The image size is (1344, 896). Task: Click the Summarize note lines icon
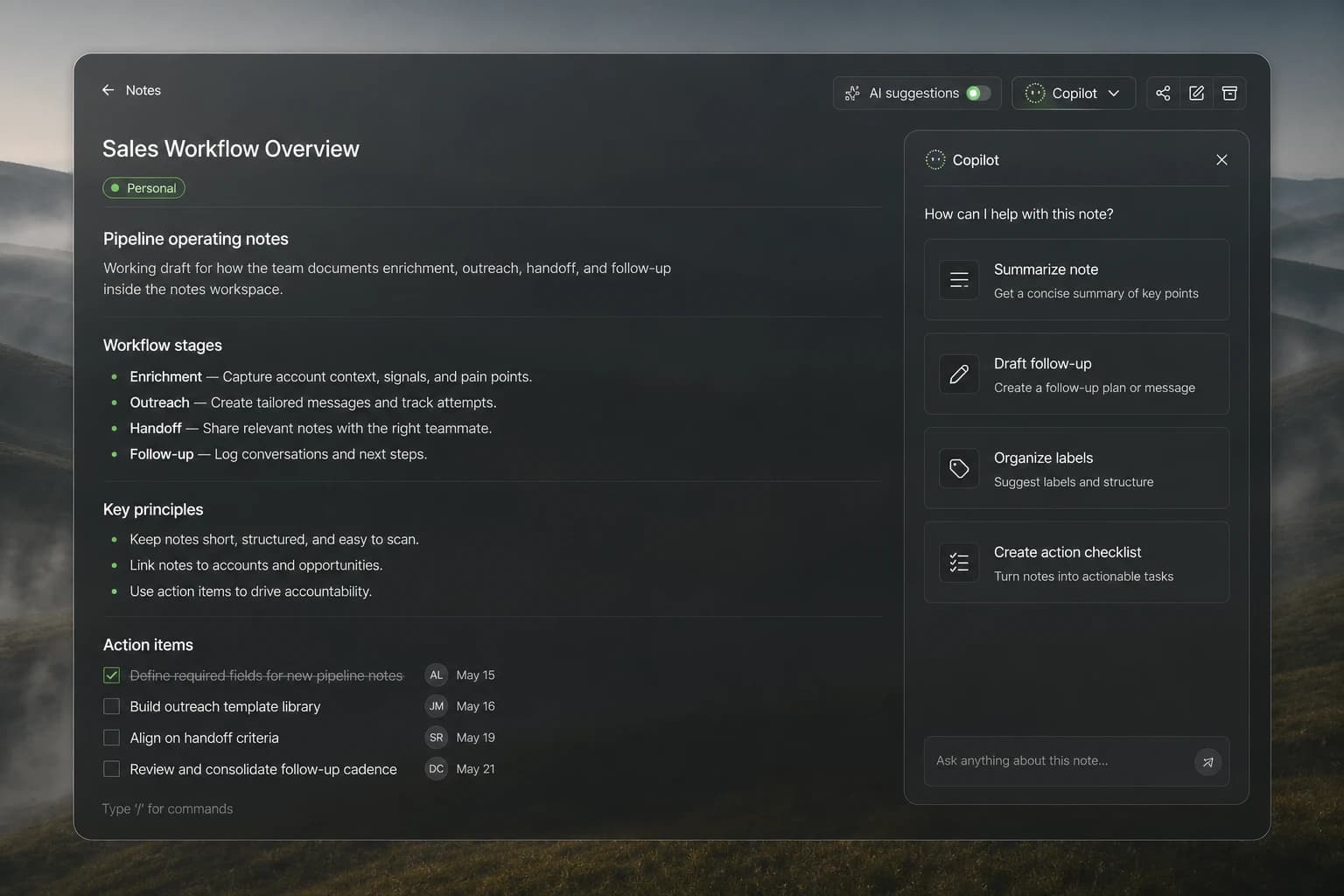pyautogui.click(x=959, y=280)
